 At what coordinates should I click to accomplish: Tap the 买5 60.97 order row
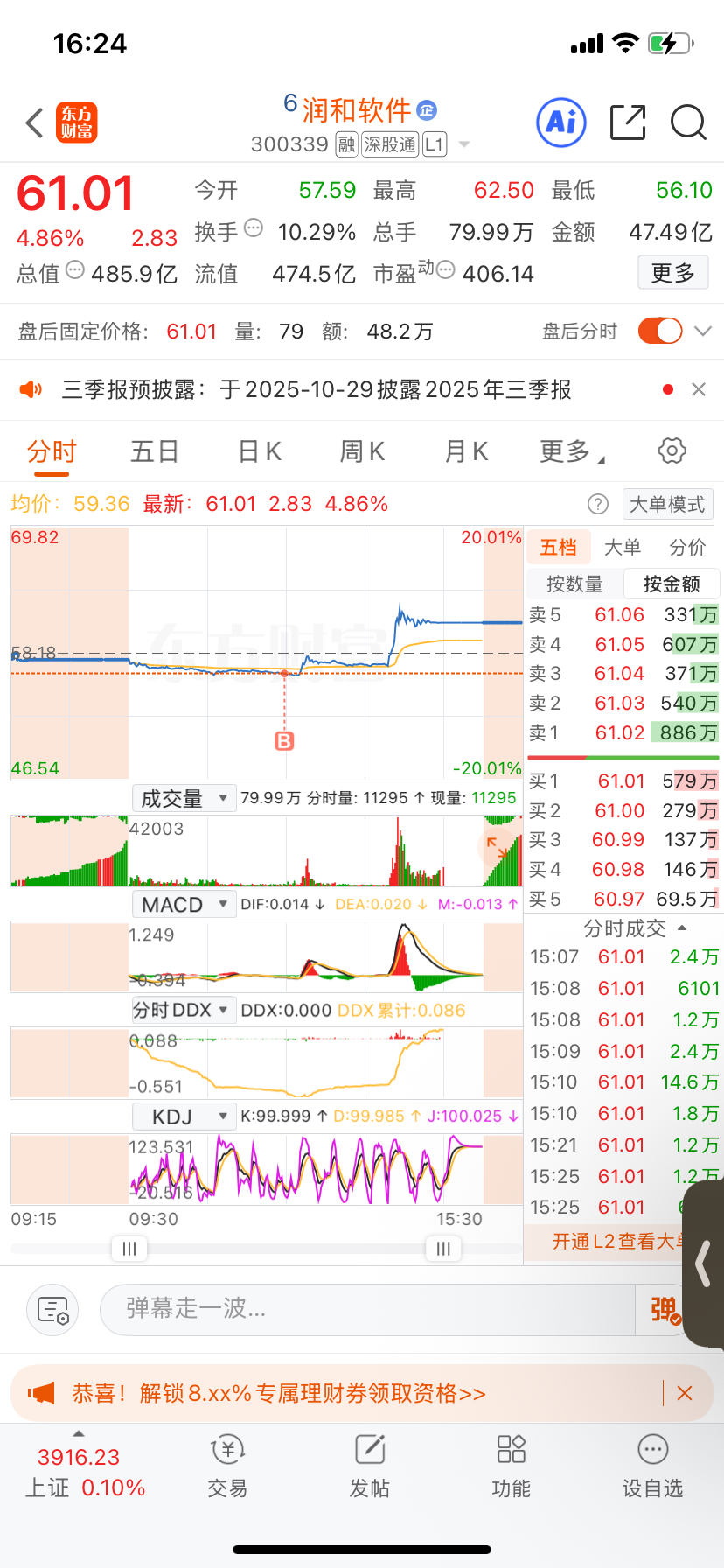[x=623, y=899]
